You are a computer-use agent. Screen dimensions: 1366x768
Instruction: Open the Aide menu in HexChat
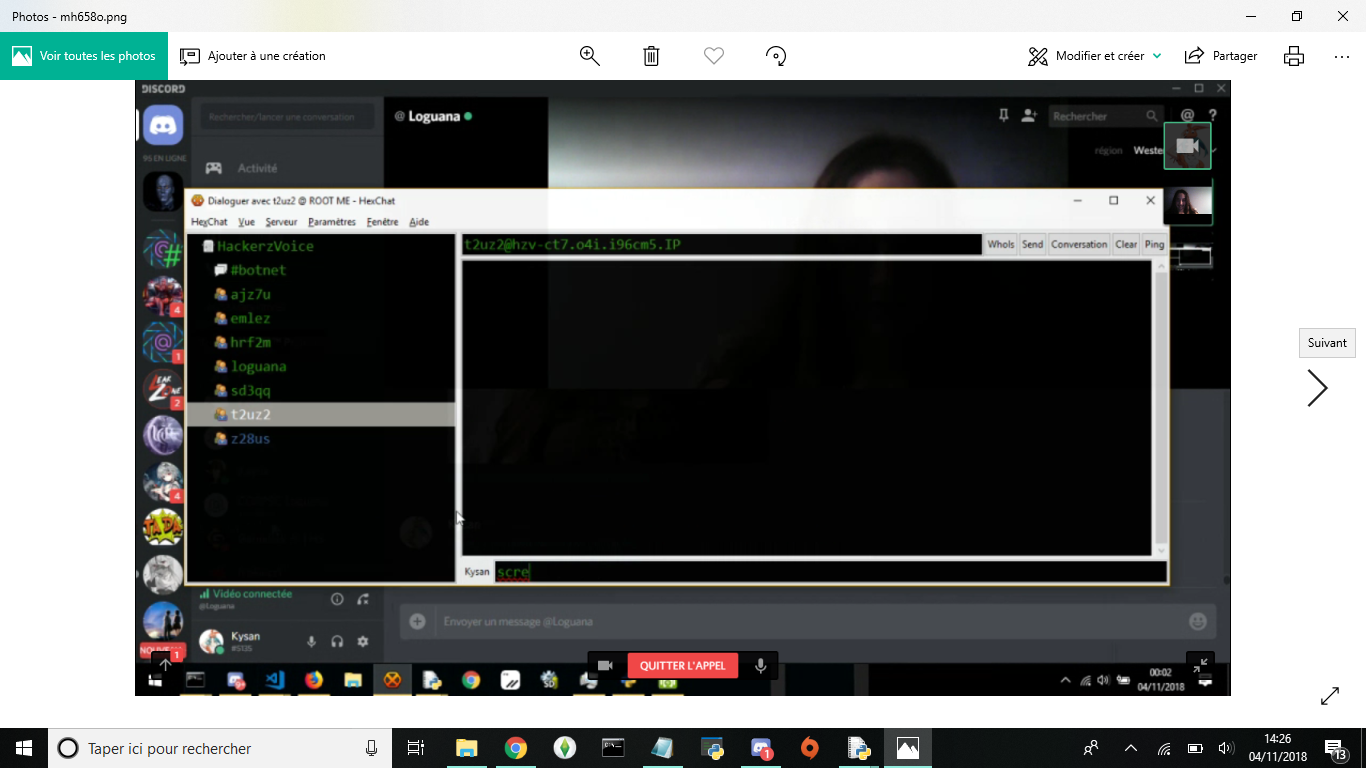click(419, 222)
